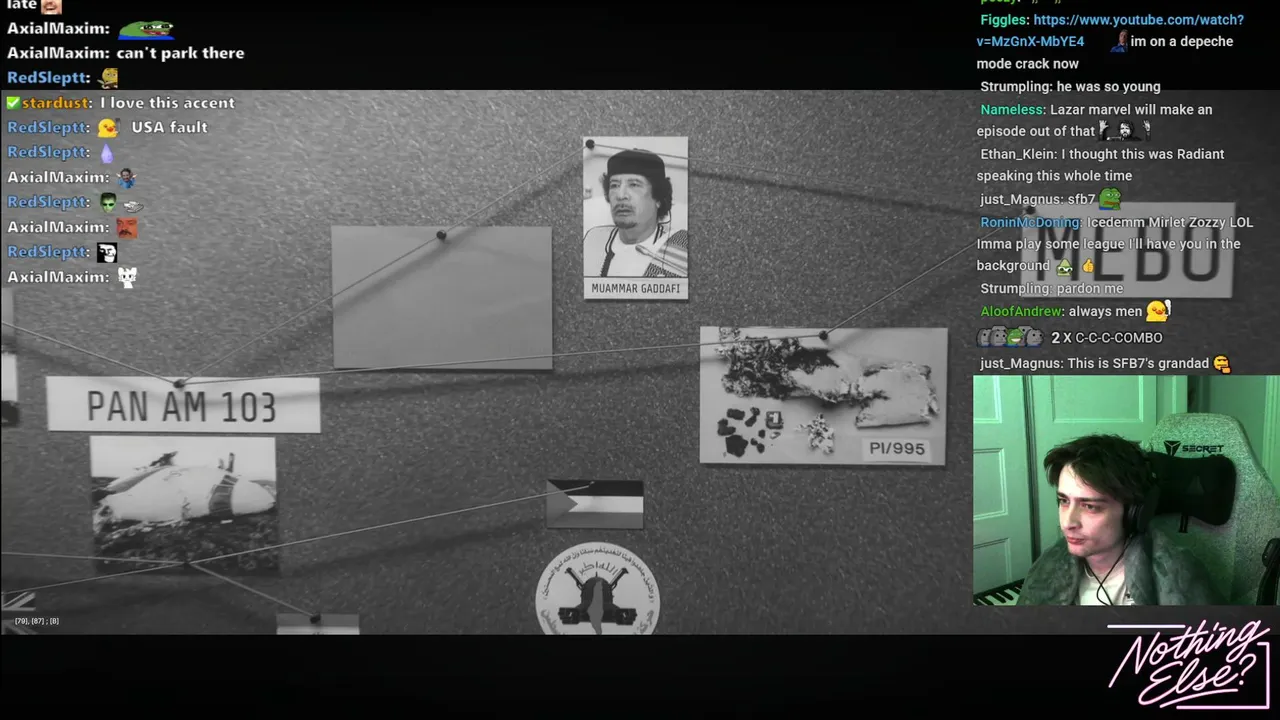Click the emote after "SFB7's grandad"
The height and width of the screenshot is (720, 1280).
1222,364
